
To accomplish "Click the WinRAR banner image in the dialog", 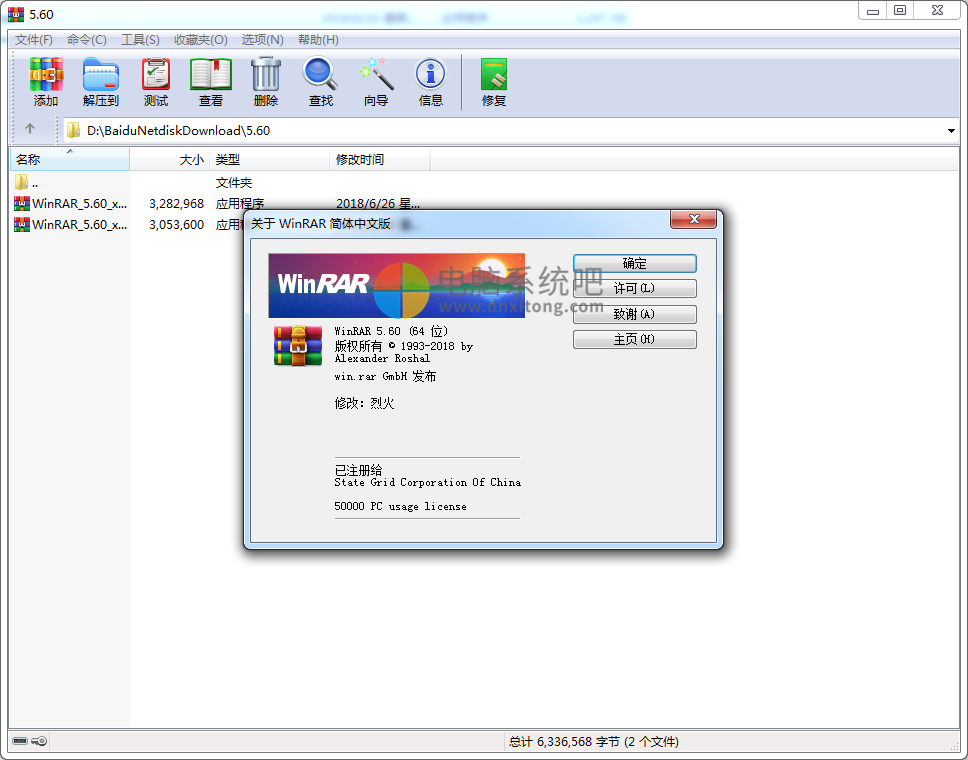I will tap(396, 285).
